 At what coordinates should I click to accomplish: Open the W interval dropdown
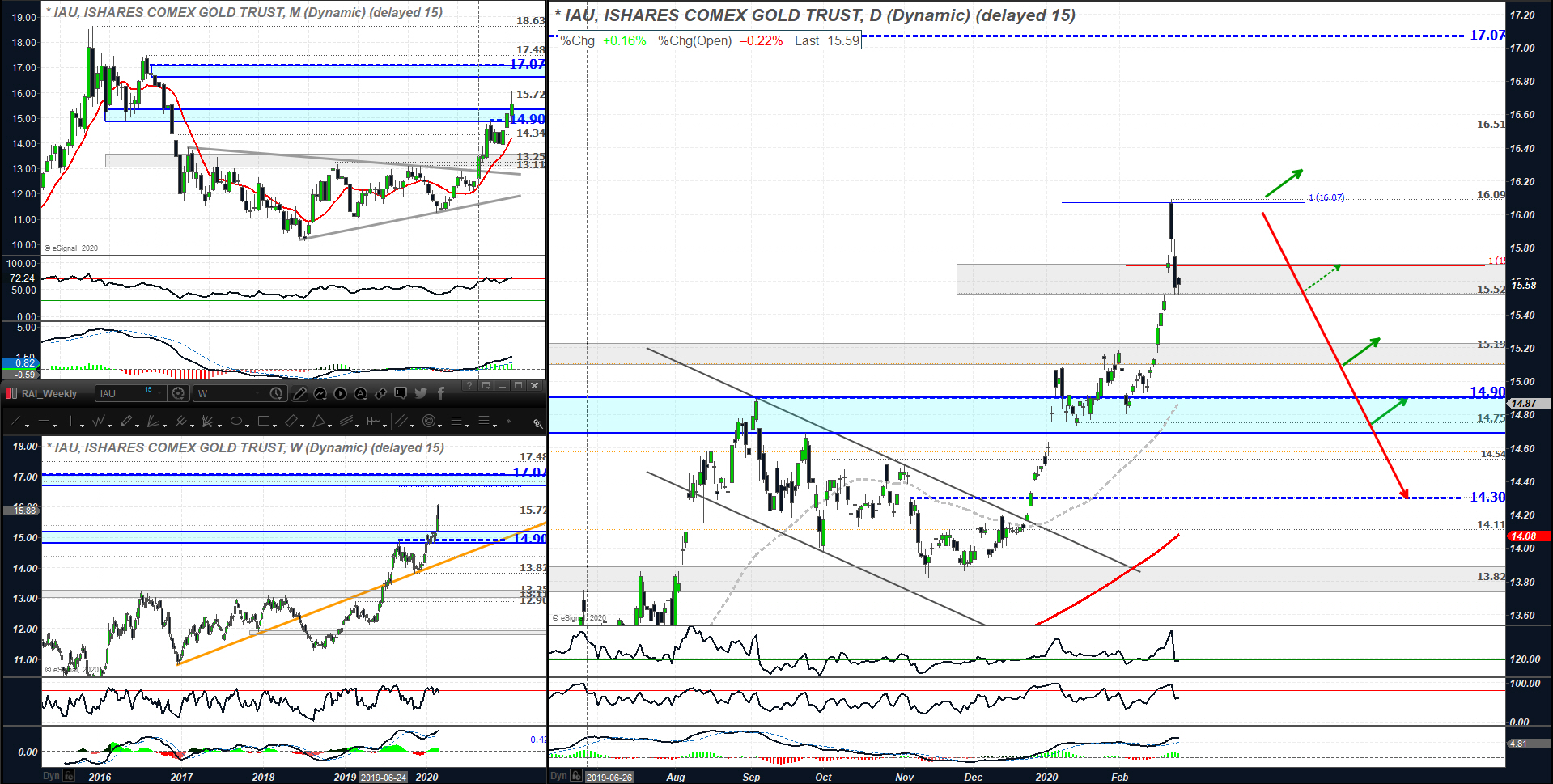(x=229, y=394)
